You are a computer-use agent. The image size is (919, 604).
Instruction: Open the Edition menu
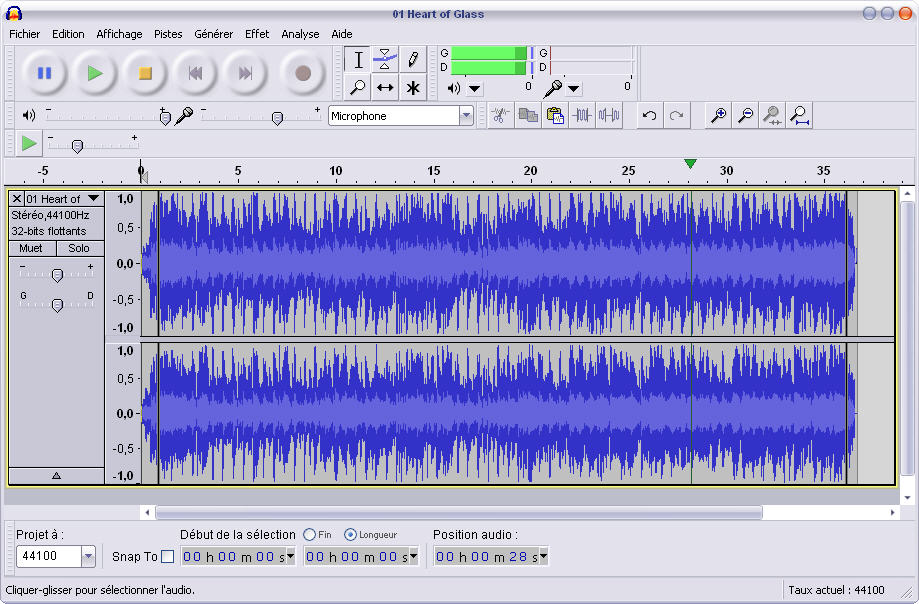(68, 34)
